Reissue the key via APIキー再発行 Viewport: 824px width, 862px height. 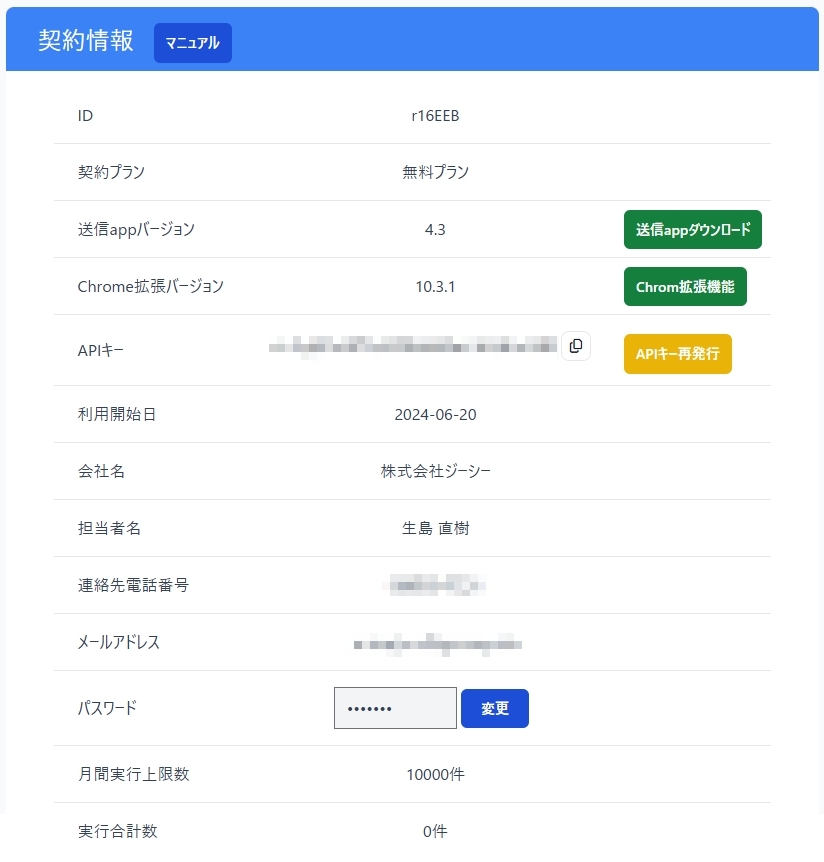coord(677,354)
